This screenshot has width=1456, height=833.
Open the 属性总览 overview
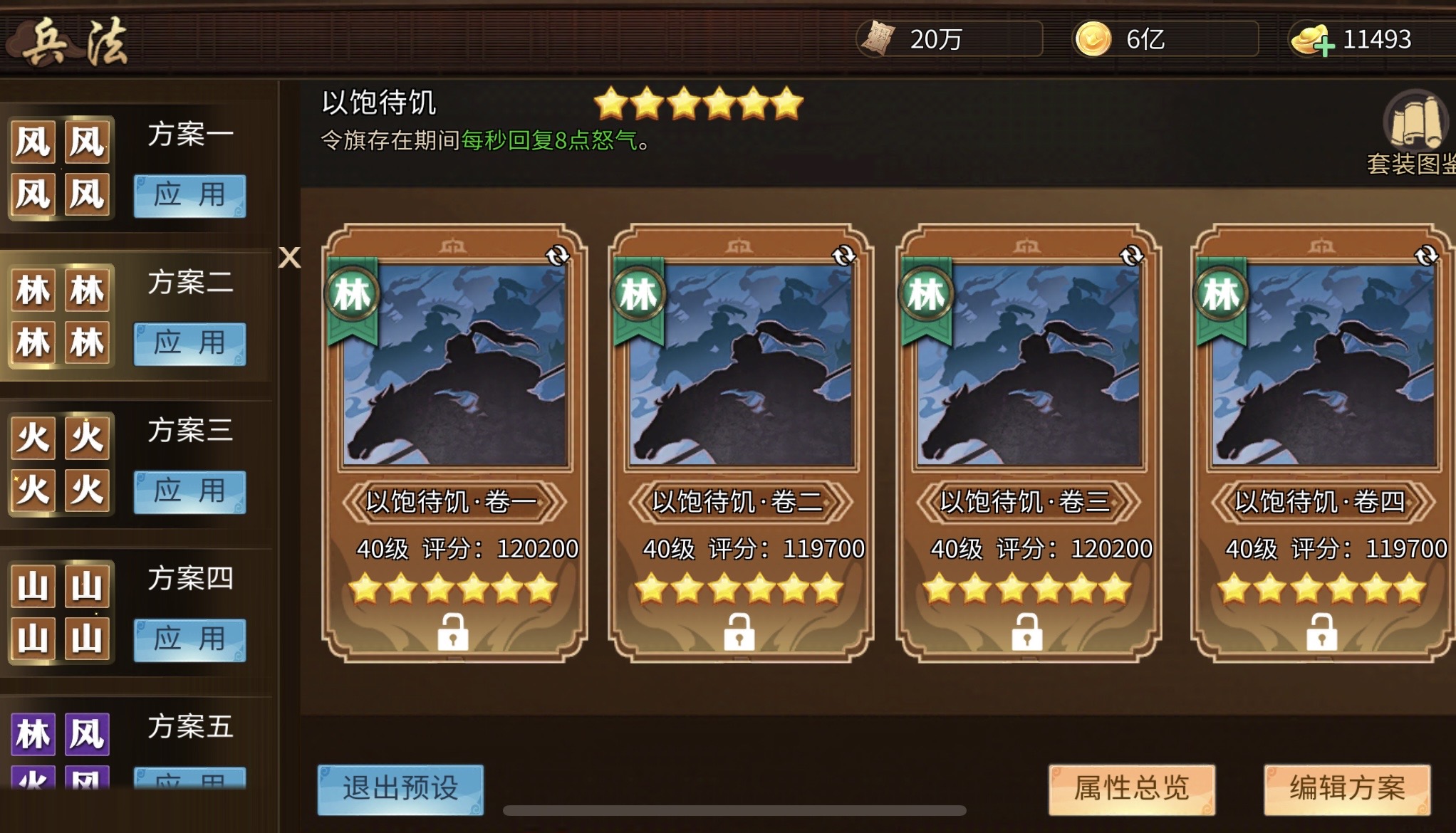coord(1132,790)
